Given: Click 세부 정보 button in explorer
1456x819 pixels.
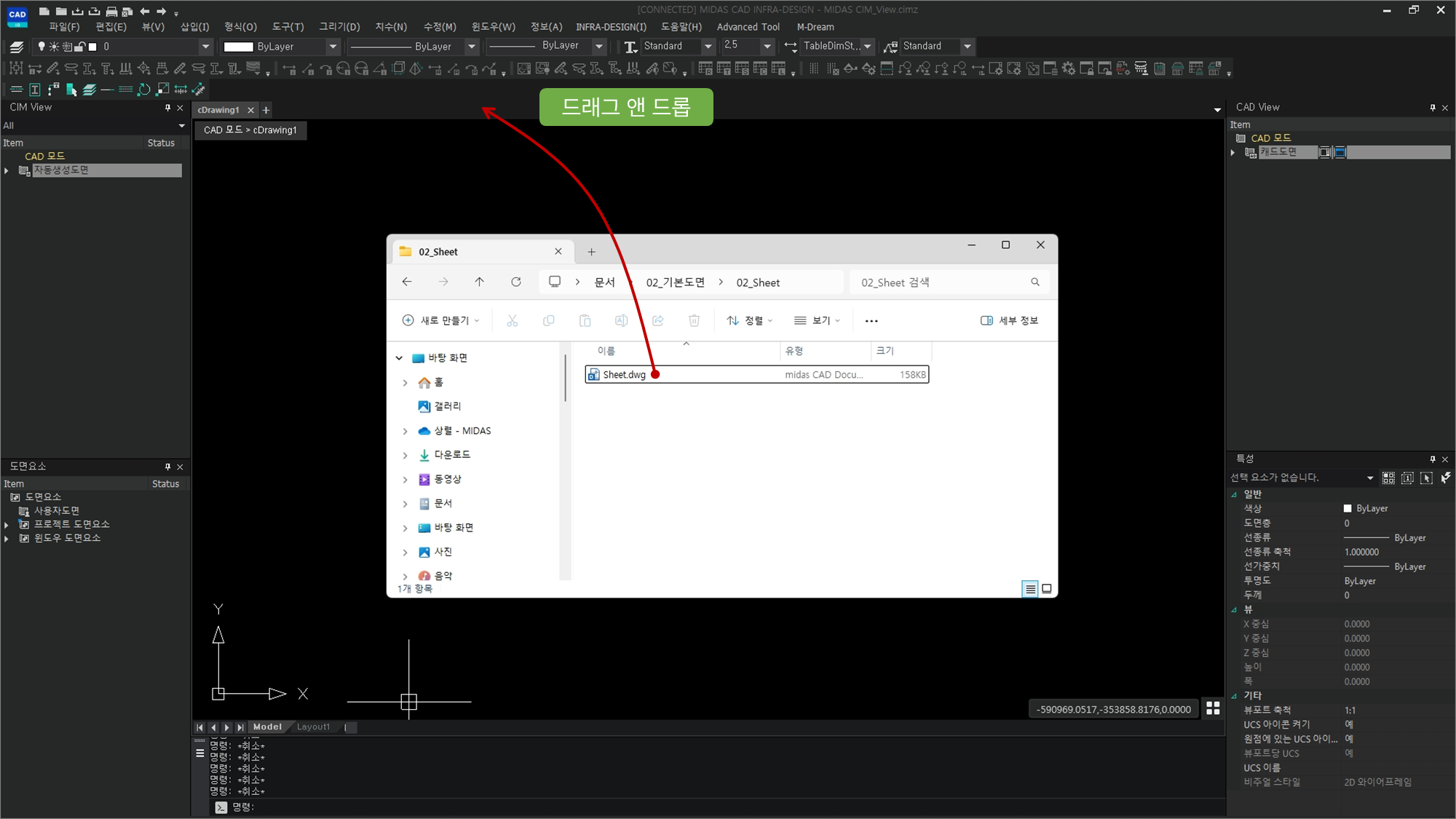Looking at the screenshot, I should click(x=1009, y=320).
